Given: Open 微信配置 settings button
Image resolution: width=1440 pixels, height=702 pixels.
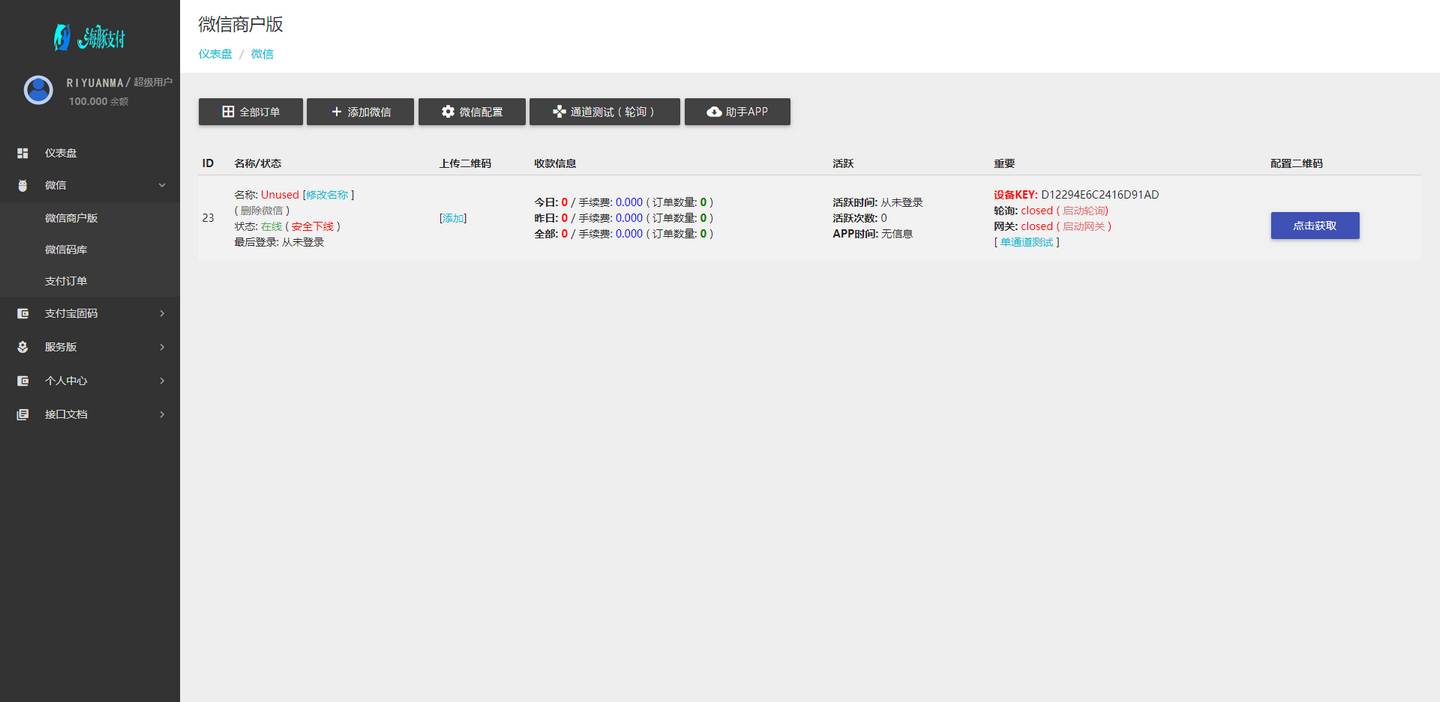Looking at the screenshot, I should [x=471, y=112].
